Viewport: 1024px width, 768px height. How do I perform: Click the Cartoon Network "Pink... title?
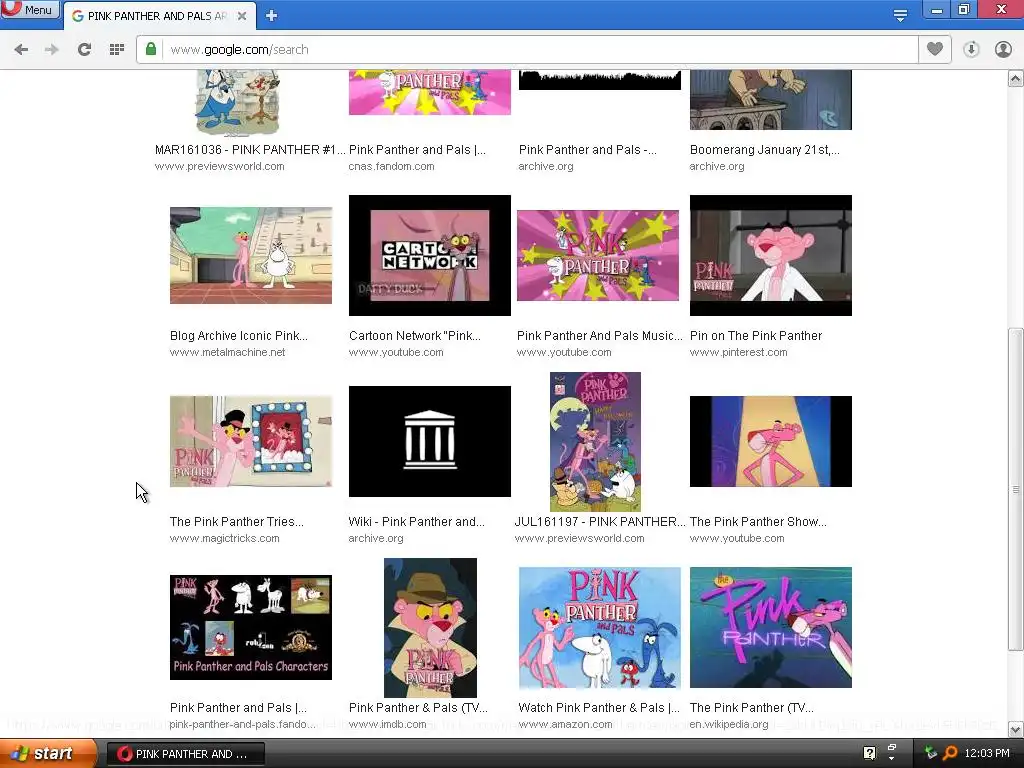tap(415, 336)
